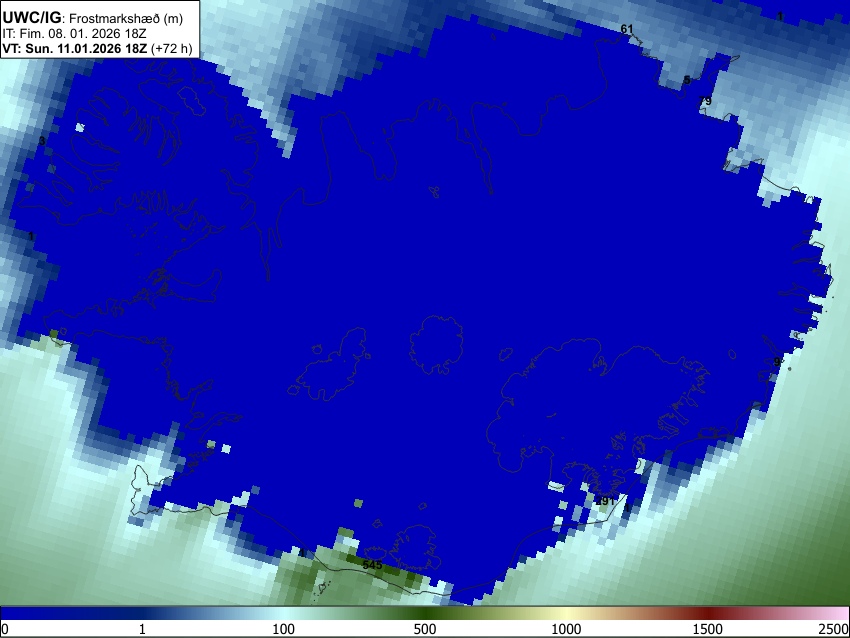Click the '100' label on the color scale
This screenshot has width=850, height=638.
coord(284,629)
